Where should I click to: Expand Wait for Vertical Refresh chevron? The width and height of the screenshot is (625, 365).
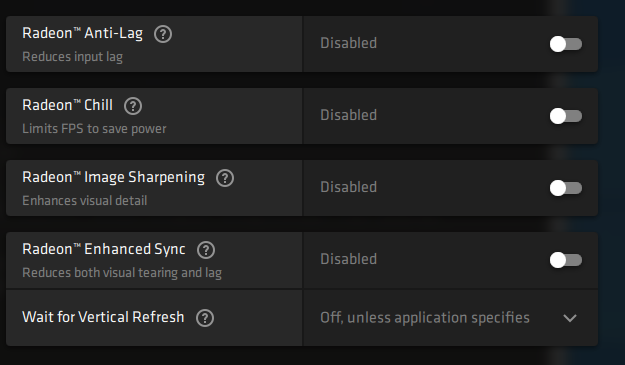point(570,318)
